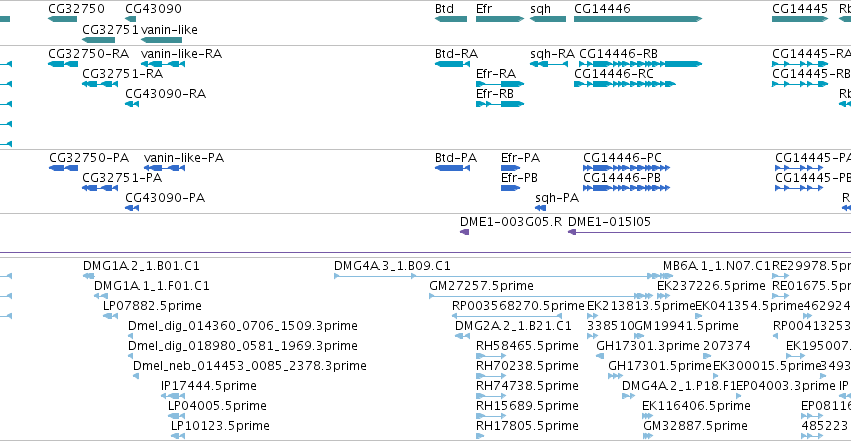This screenshot has width=851, height=441.
Task: Select protein CG14446-PB
Action: (x=626, y=188)
